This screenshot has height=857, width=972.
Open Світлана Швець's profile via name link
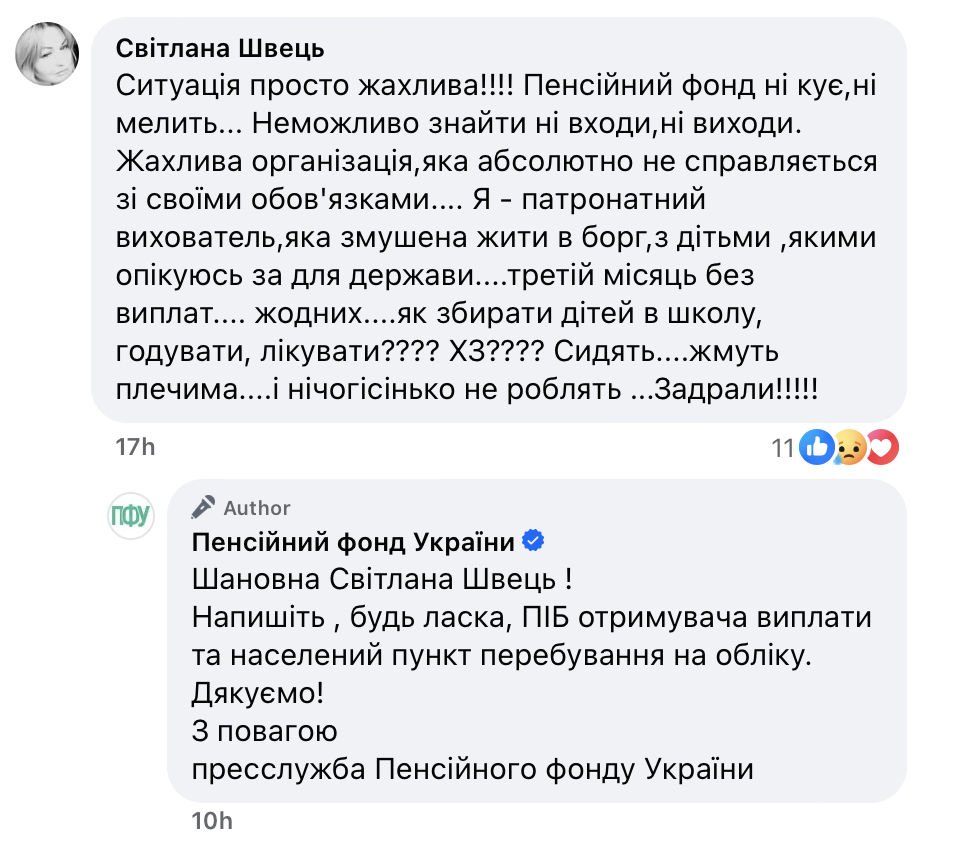click(x=221, y=49)
